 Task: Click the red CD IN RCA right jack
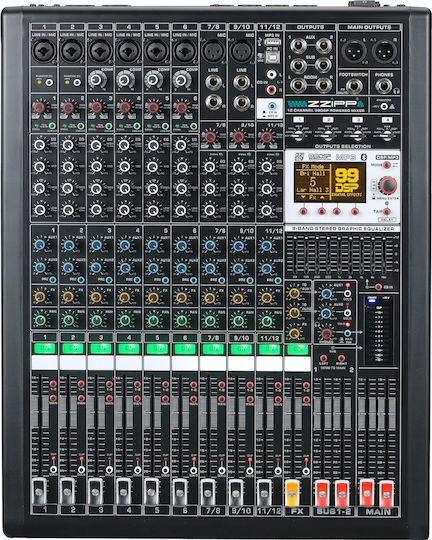point(272,90)
